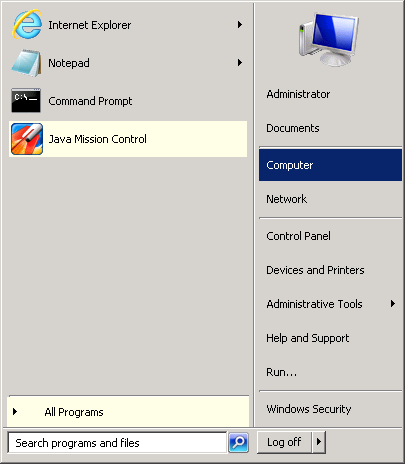Open the Java Mission Control icon

(27, 139)
